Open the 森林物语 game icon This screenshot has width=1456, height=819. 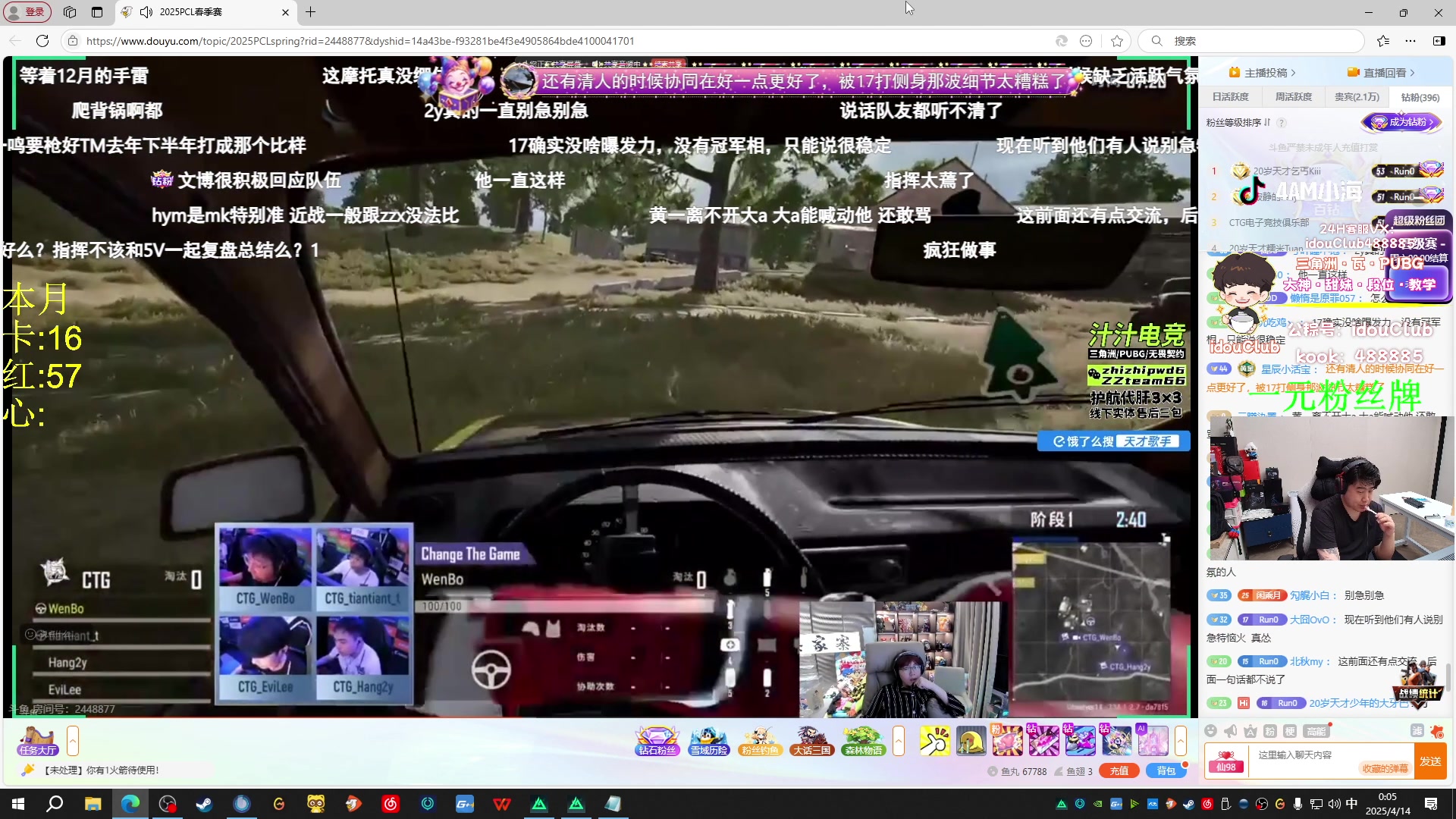(x=863, y=741)
